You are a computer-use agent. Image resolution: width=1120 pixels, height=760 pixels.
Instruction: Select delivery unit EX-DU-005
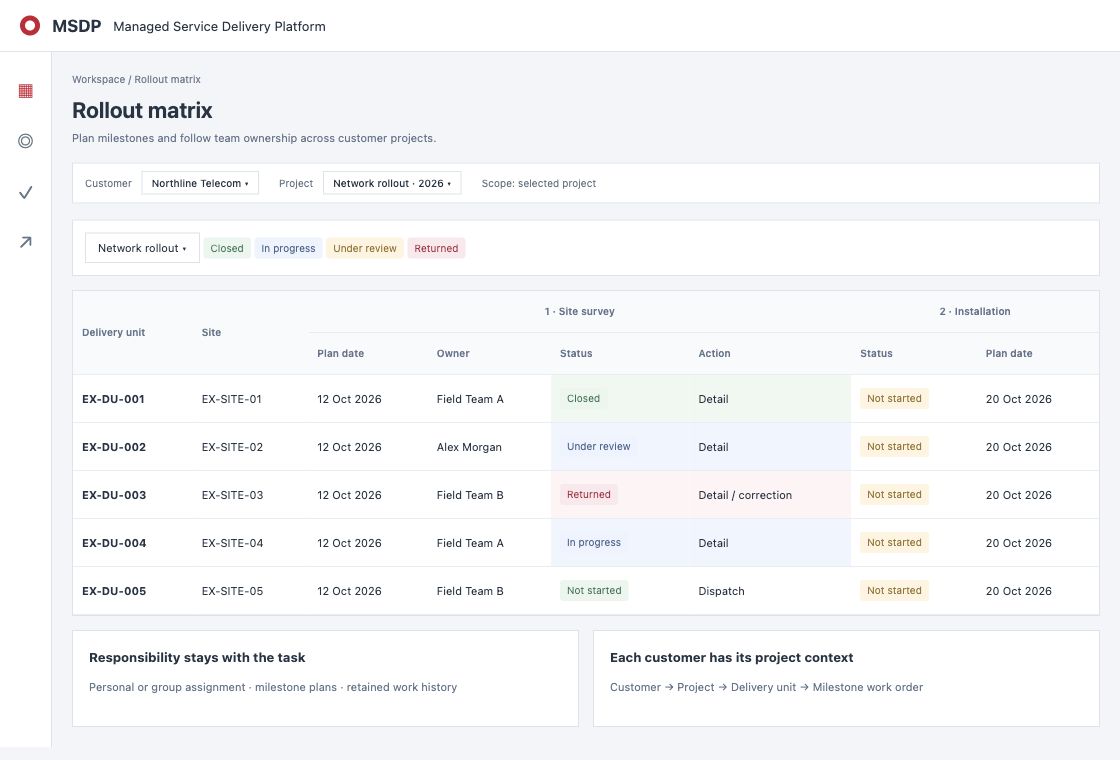pyautogui.click(x=114, y=591)
